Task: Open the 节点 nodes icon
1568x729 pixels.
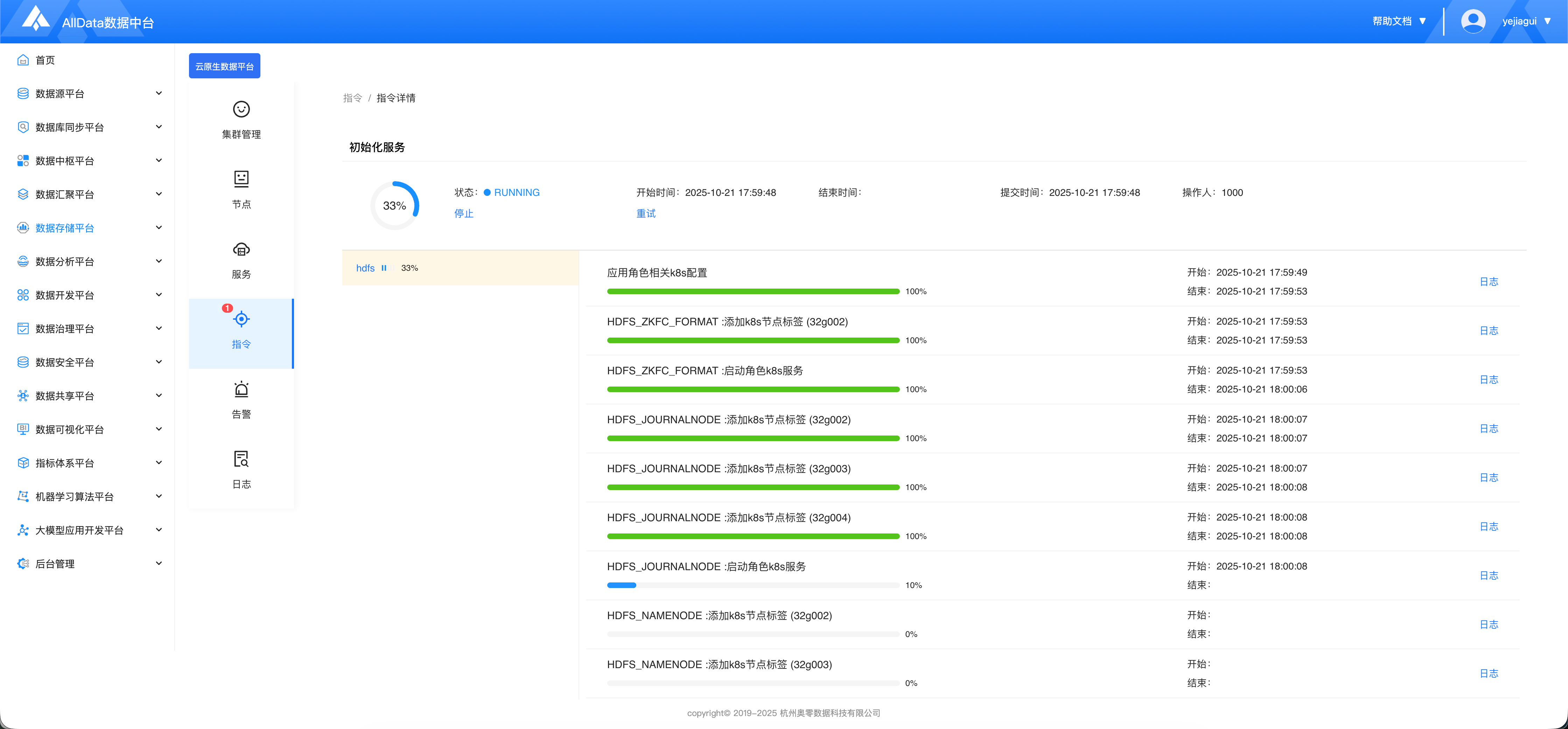Action: pyautogui.click(x=241, y=179)
